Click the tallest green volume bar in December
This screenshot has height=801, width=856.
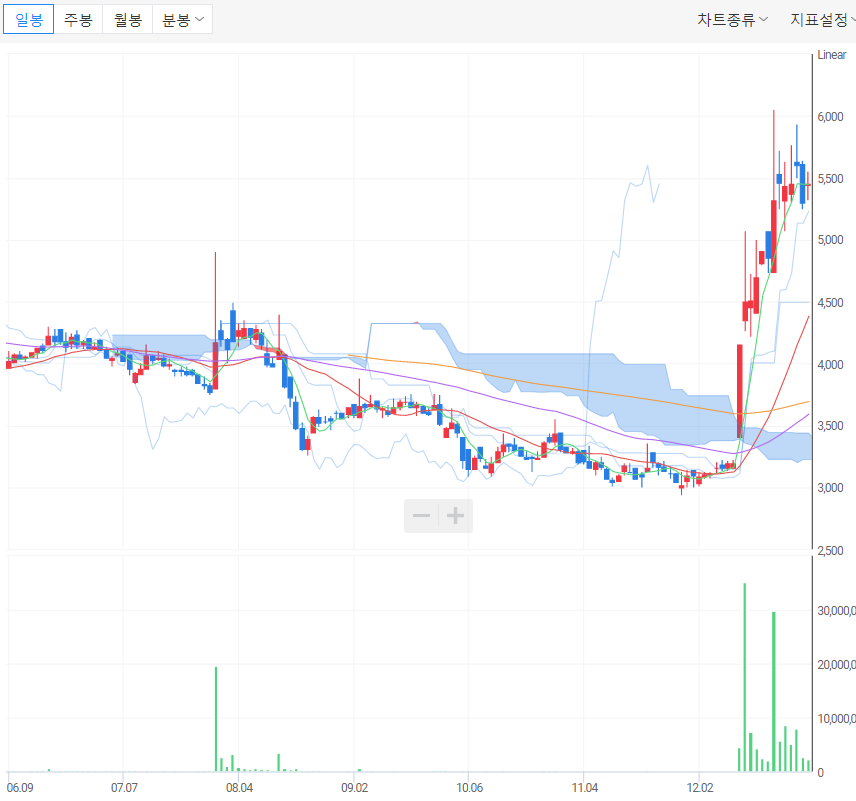click(745, 677)
